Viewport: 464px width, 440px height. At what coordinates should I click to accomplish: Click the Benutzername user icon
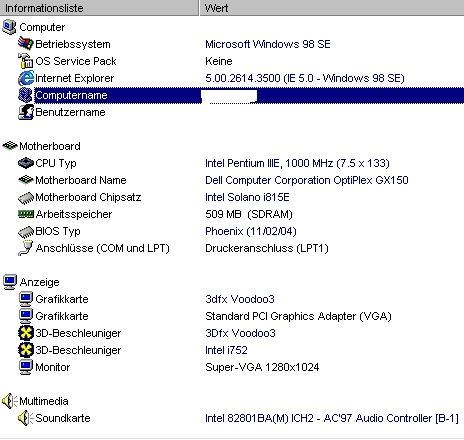tap(26, 112)
